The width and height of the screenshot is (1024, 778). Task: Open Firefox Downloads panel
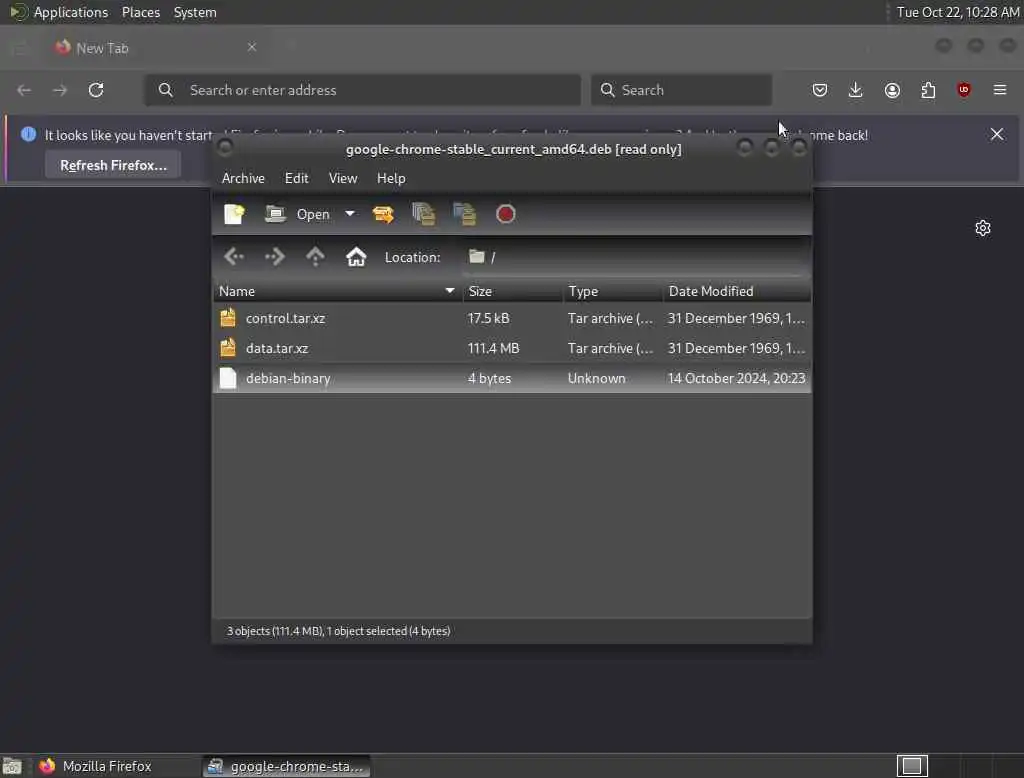coord(856,90)
